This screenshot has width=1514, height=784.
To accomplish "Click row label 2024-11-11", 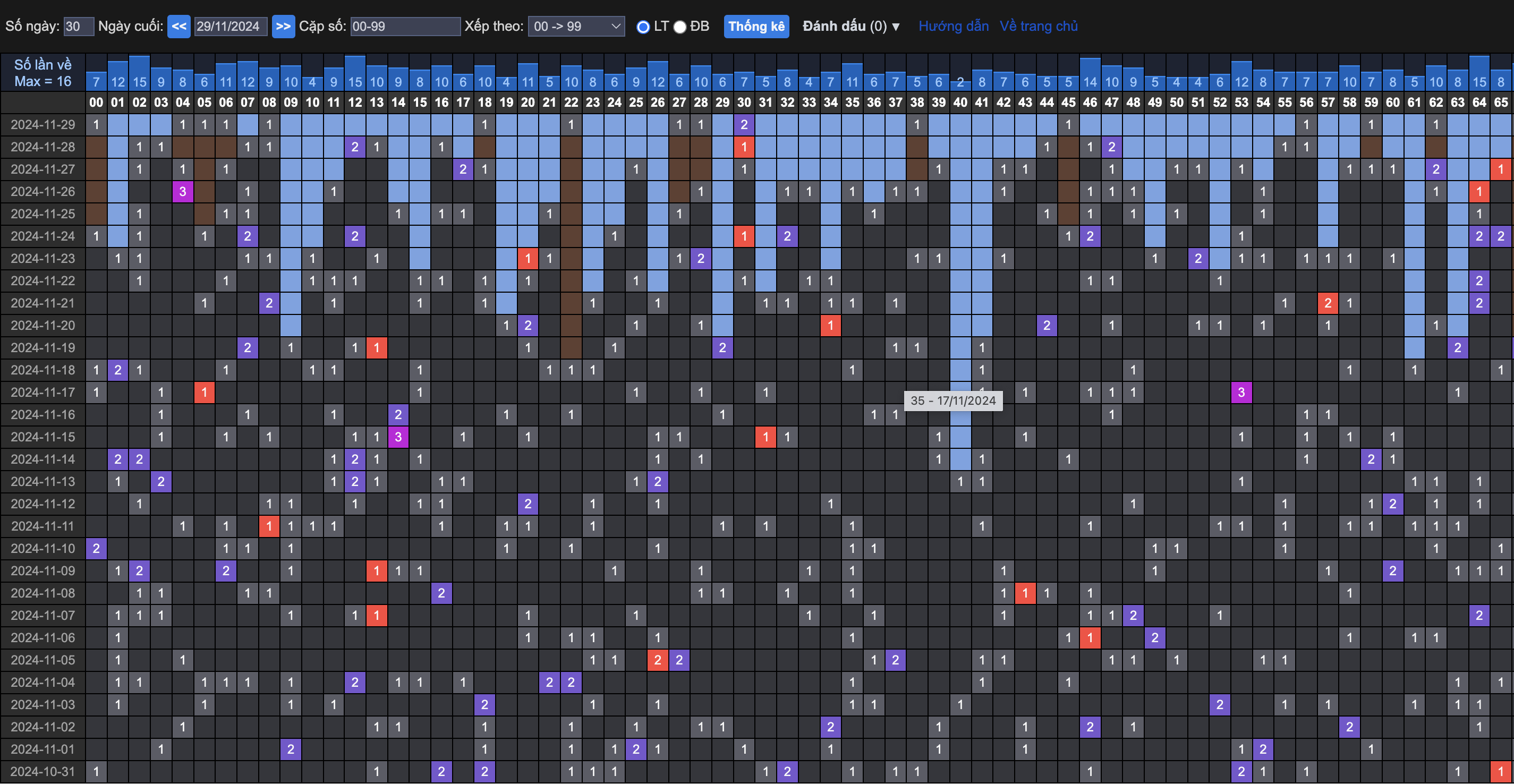I will [x=43, y=526].
